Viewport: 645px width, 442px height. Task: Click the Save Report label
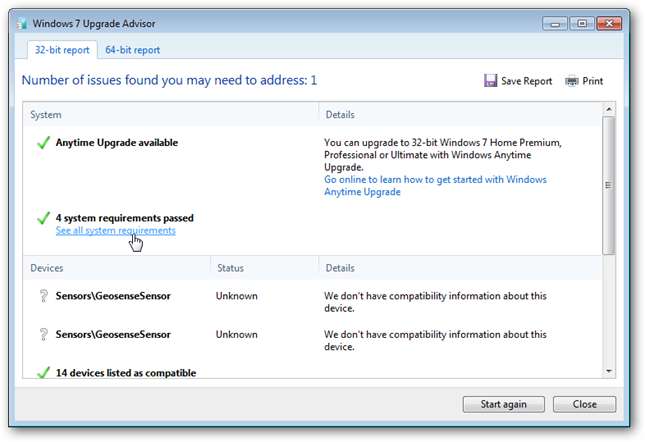[x=527, y=81]
